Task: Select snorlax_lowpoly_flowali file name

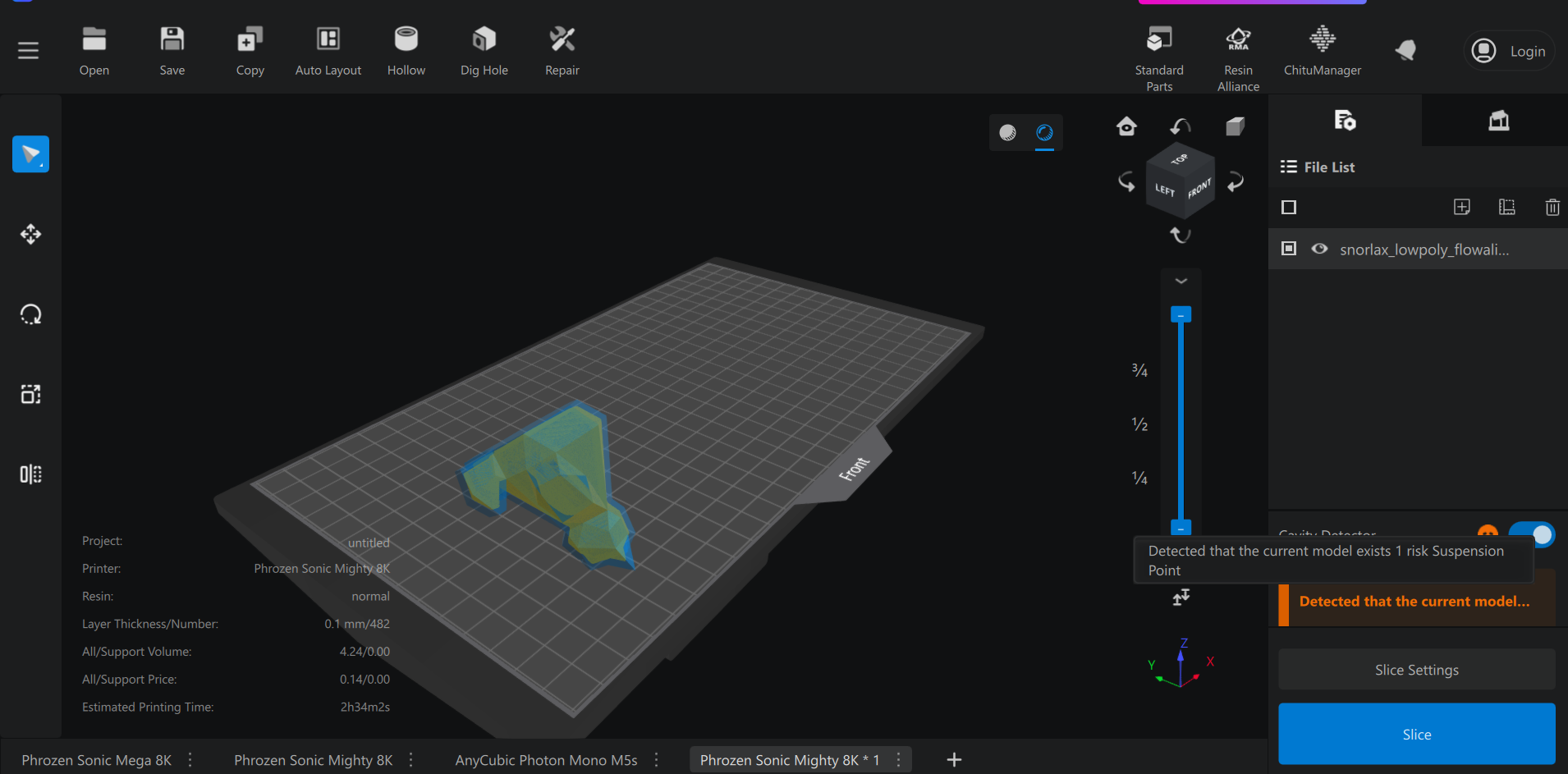Action: pos(1424,250)
